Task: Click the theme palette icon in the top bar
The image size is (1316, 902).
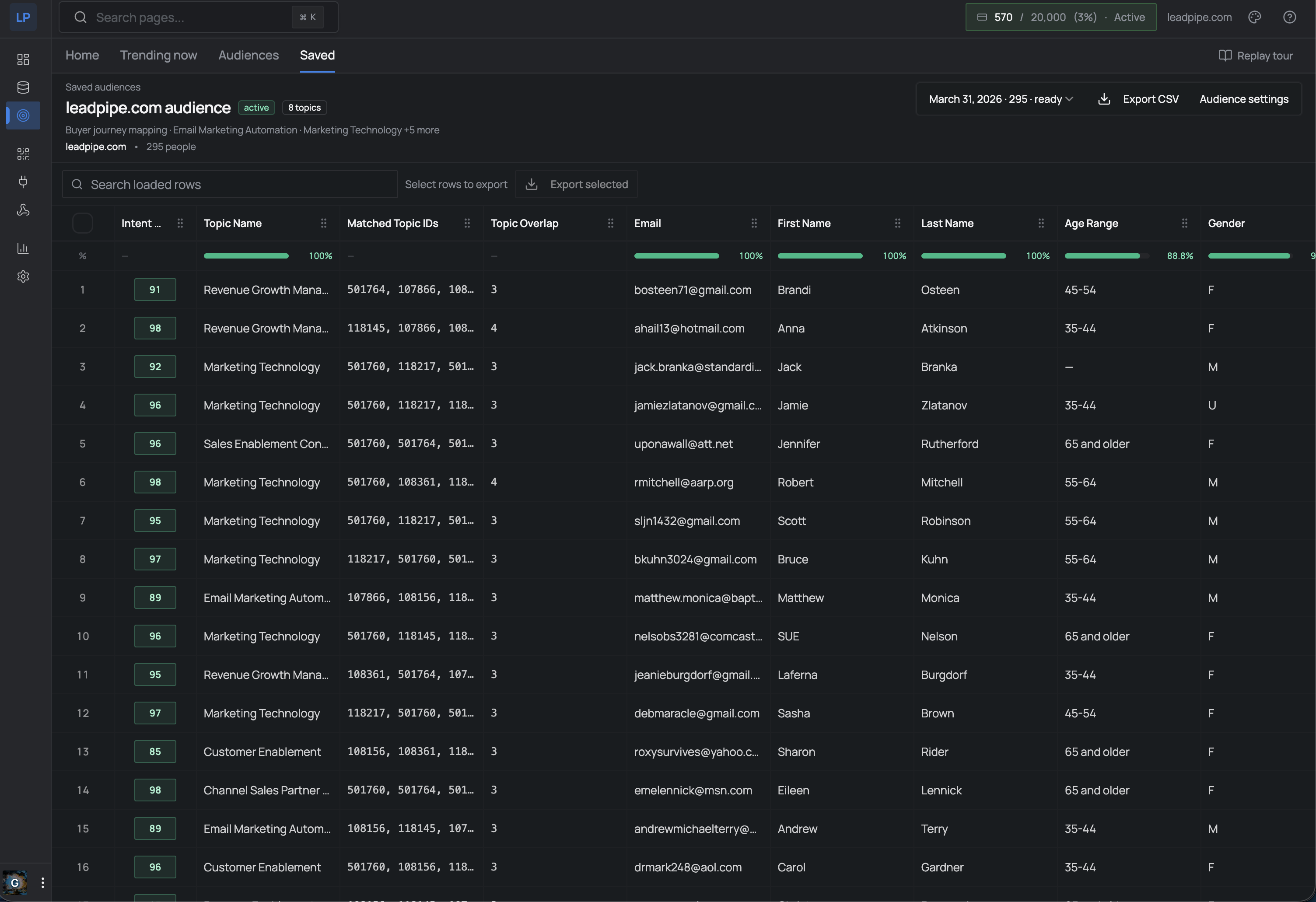Action: click(x=1255, y=17)
